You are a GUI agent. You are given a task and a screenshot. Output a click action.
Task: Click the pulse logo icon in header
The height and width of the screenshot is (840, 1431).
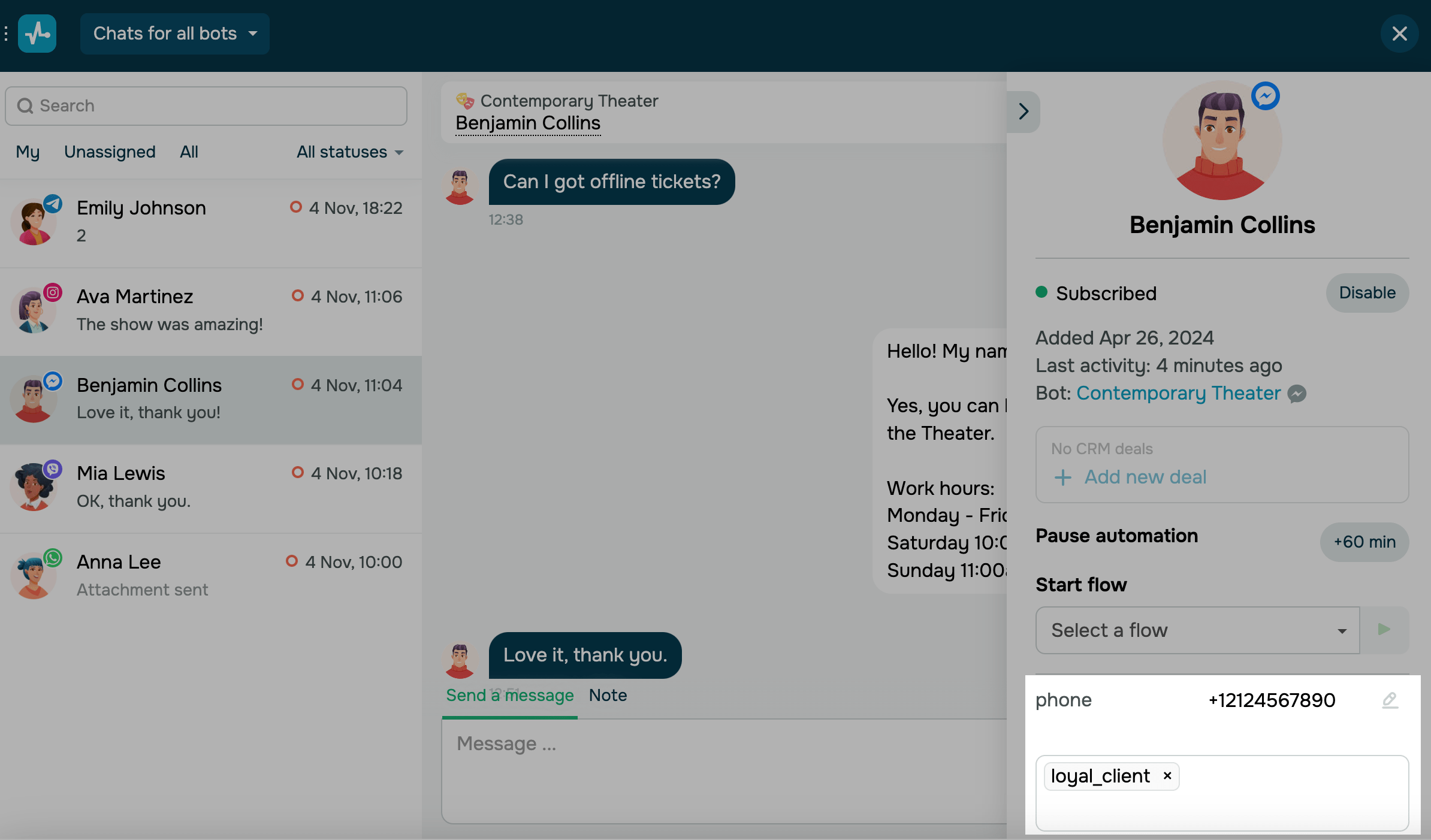(x=37, y=34)
